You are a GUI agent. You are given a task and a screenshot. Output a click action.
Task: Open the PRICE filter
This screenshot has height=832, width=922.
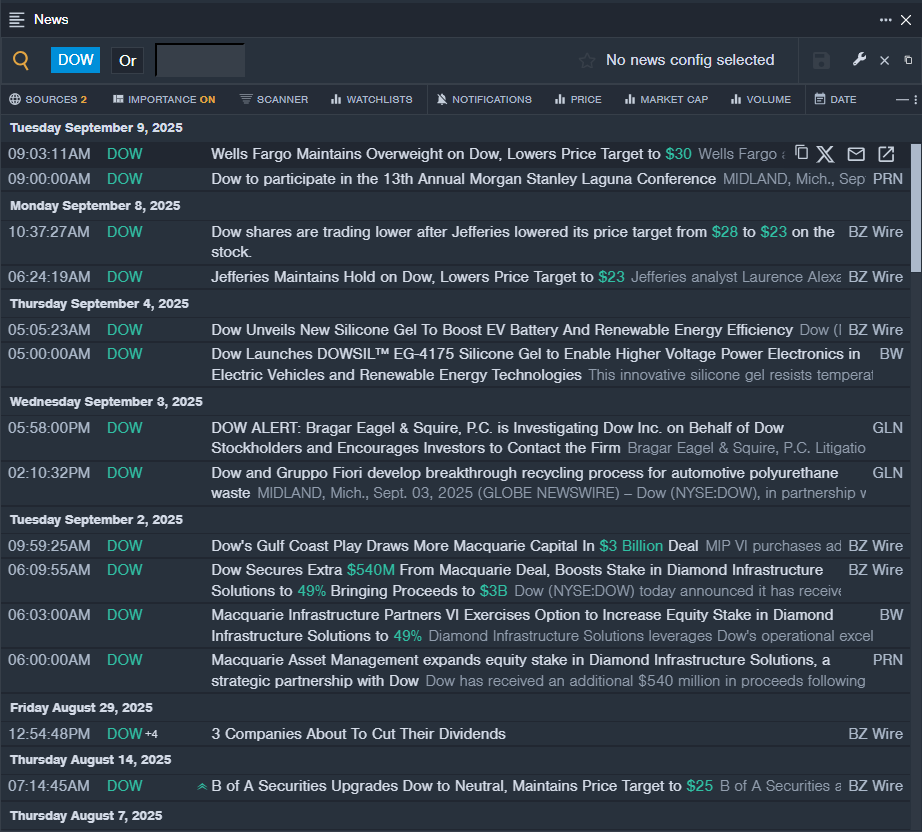click(578, 99)
